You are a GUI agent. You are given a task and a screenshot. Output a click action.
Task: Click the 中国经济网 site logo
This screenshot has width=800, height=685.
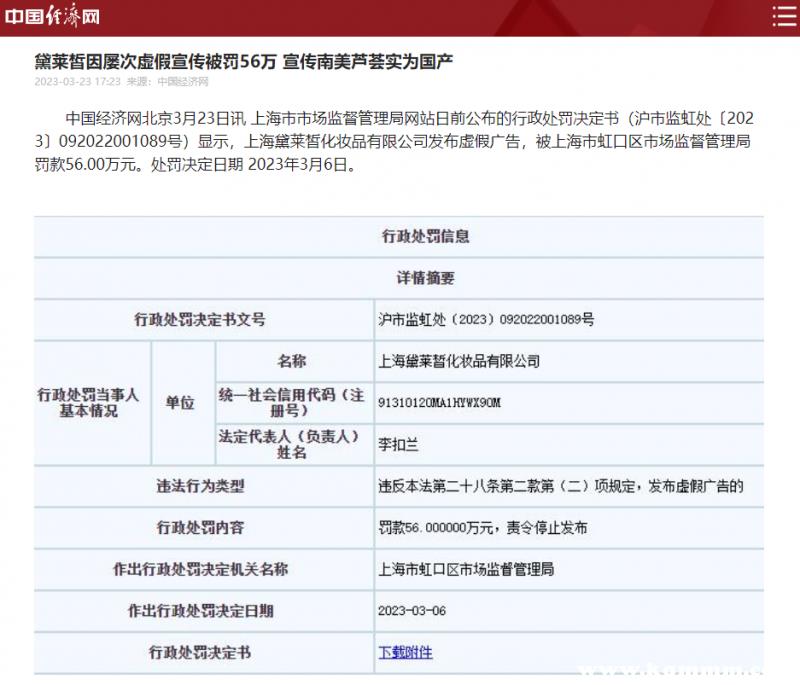[x=52, y=16]
